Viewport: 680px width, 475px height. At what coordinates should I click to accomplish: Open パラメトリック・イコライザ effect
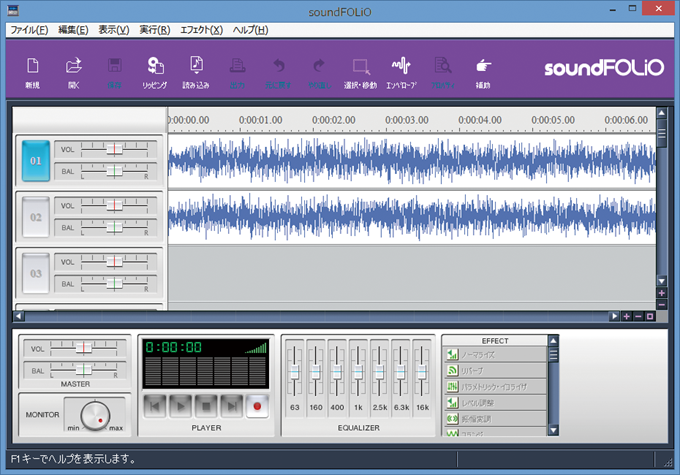tap(495, 387)
